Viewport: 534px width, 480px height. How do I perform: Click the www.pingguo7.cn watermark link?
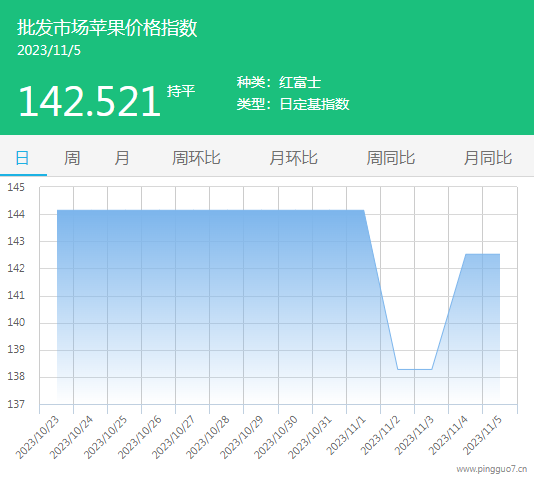492,469
